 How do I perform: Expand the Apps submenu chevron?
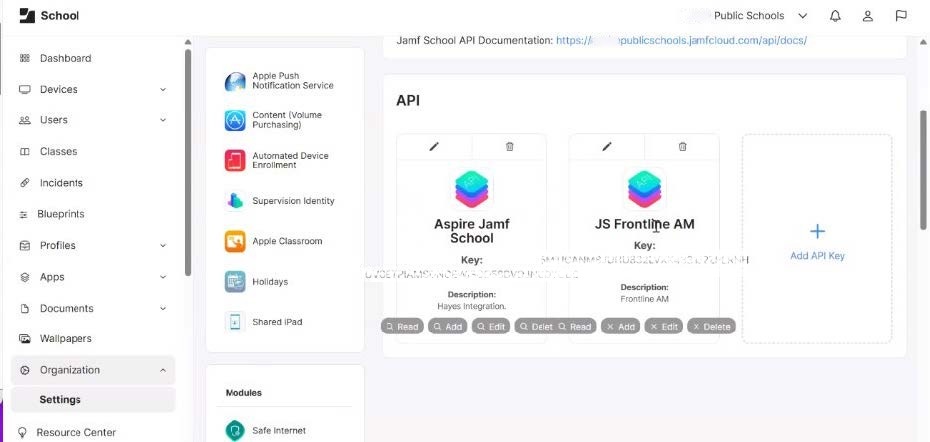tap(163, 277)
